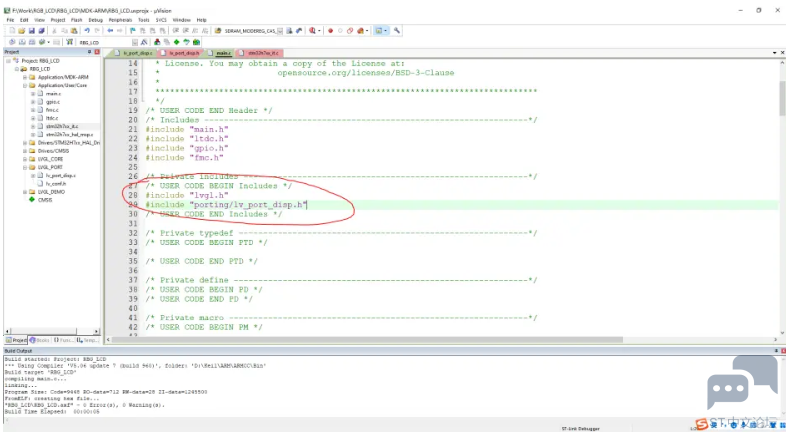
Task: Open the Debug menu
Action: (95, 20)
